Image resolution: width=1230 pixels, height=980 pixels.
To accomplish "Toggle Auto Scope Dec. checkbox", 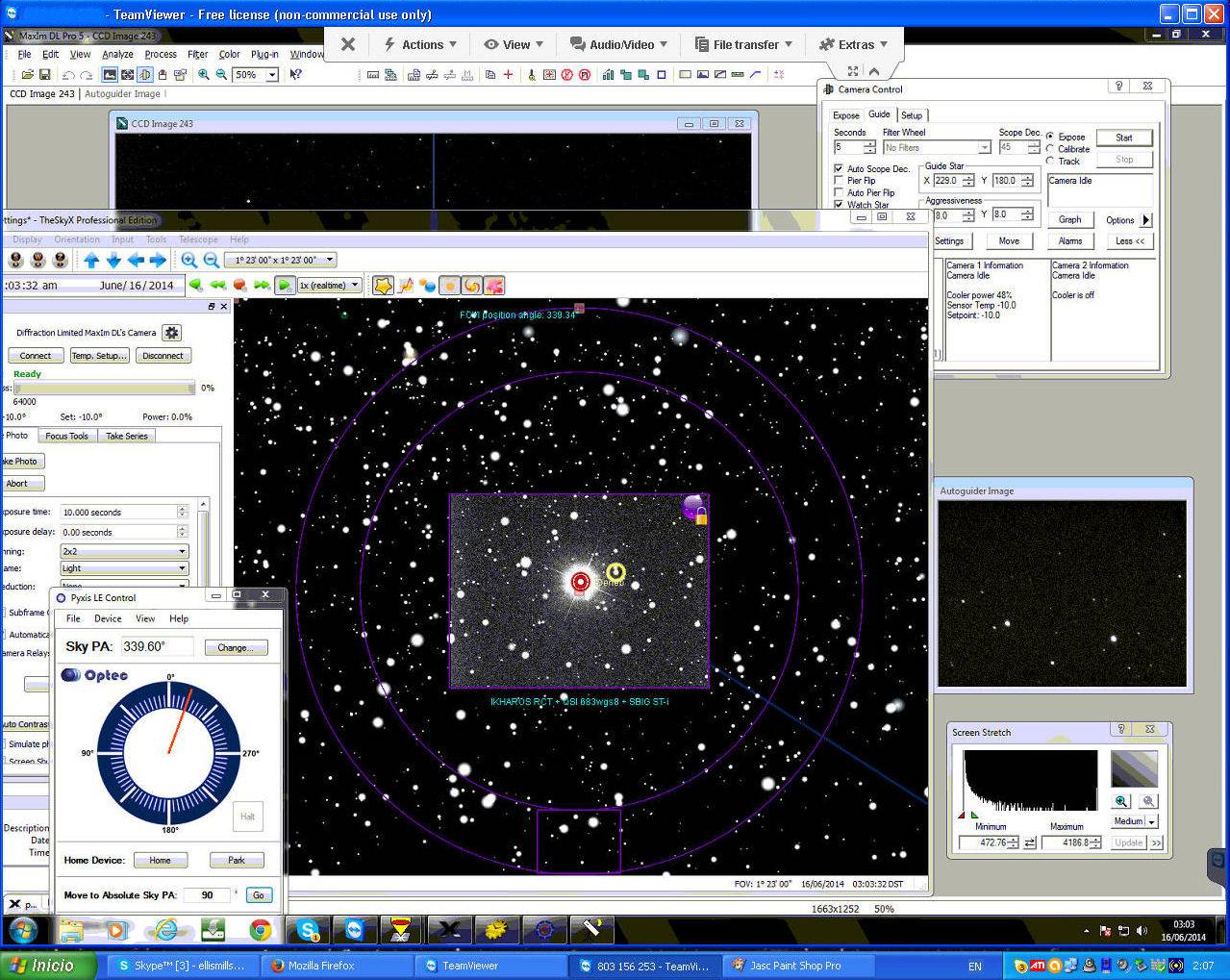I will click(x=839, y=168).
